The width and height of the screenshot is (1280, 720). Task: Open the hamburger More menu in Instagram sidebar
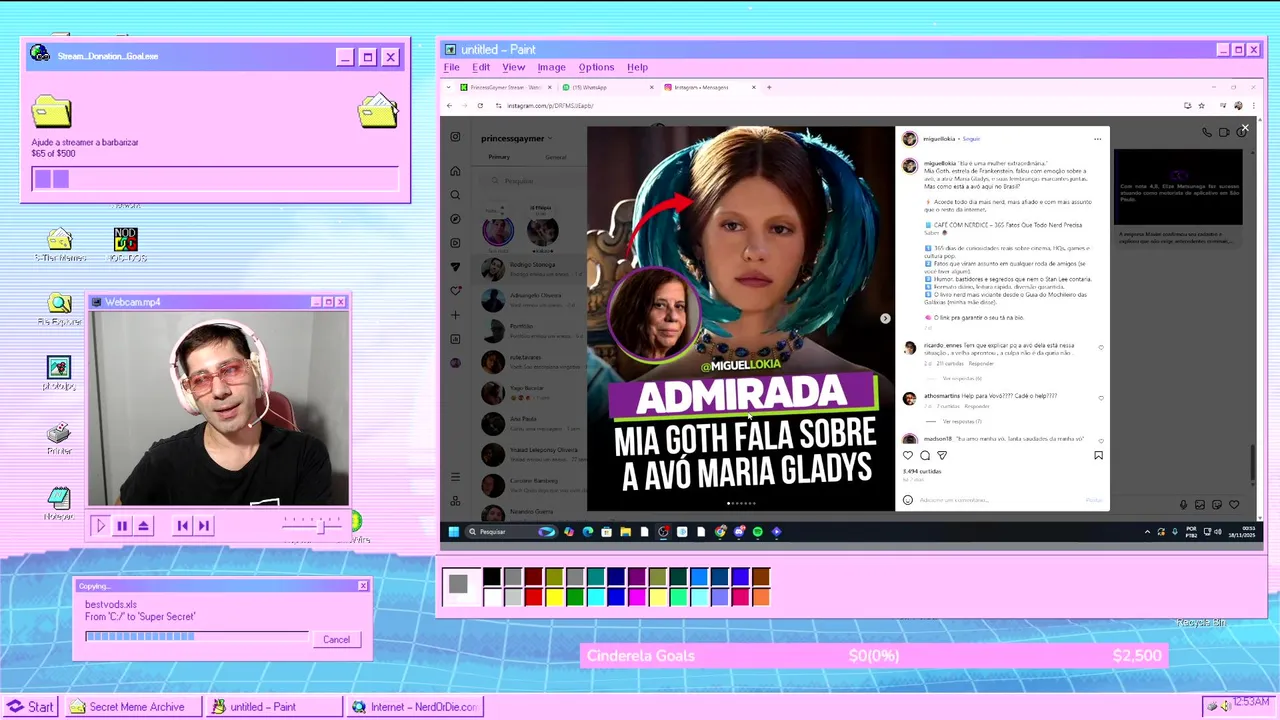[455, 477]
